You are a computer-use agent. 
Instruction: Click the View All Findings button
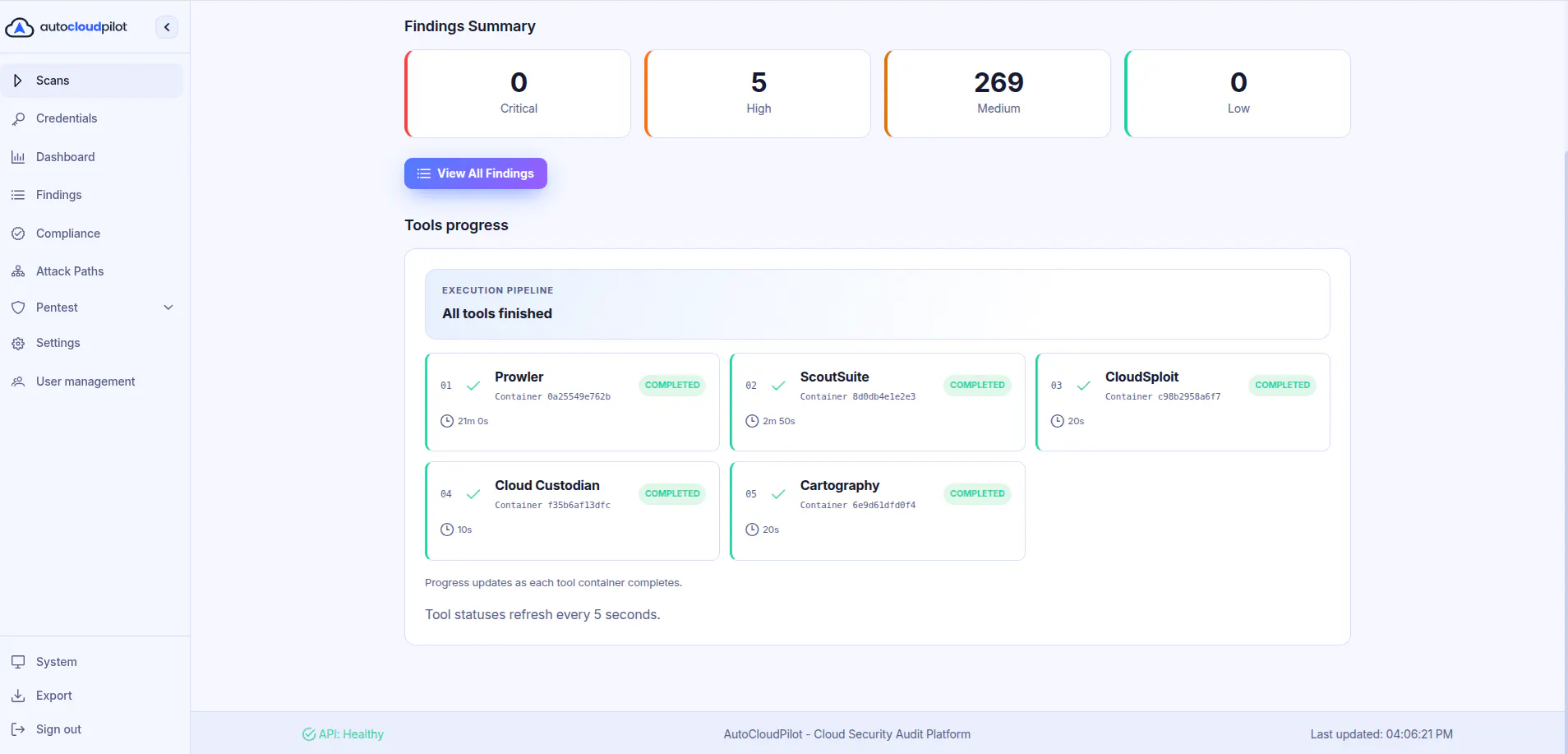pyautogui.click(x=476, y=173)
